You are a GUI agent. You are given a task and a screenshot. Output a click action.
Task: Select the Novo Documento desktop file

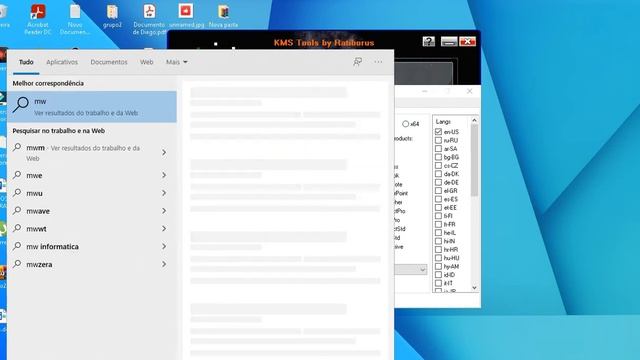click(x=75, y=18)
